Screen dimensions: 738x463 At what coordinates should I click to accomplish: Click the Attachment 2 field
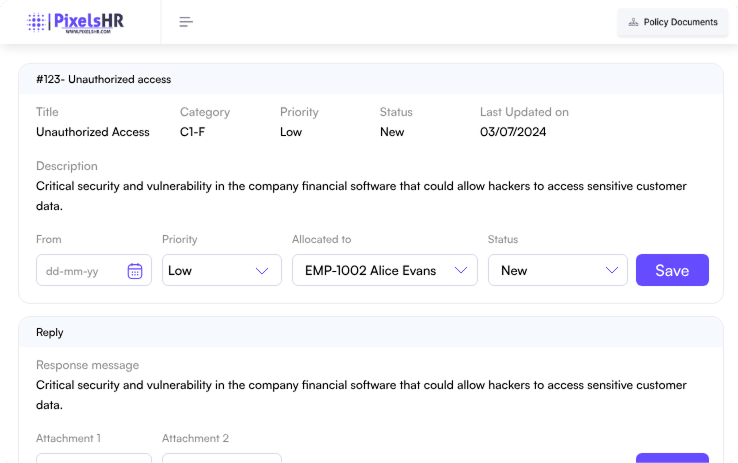point(221,458)
